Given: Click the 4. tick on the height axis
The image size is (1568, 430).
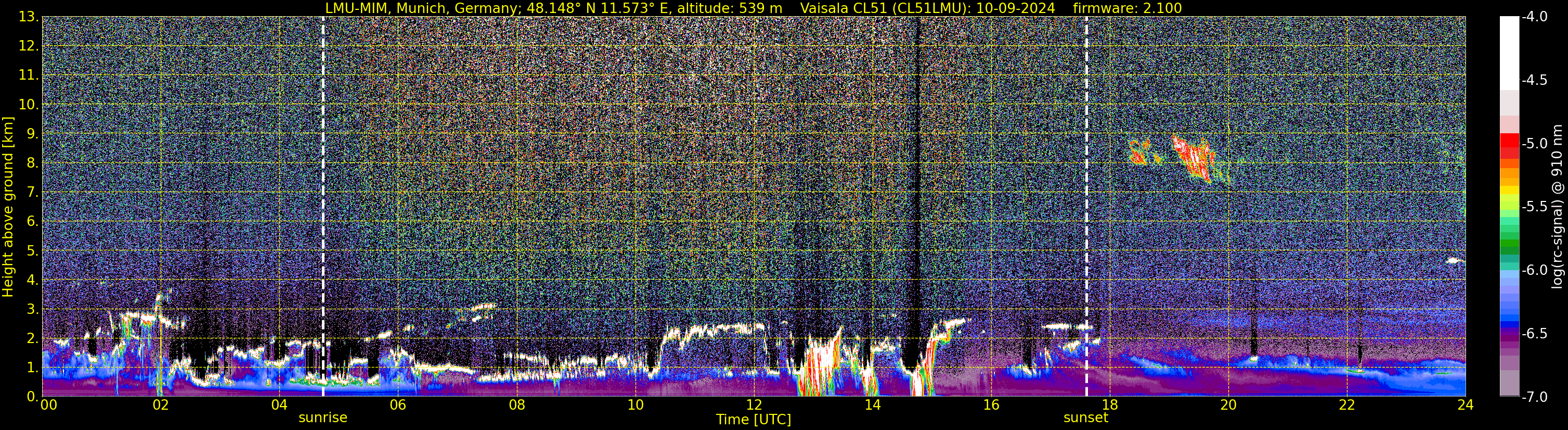Looking at the screenshot, I should click(x=33, y=280).
